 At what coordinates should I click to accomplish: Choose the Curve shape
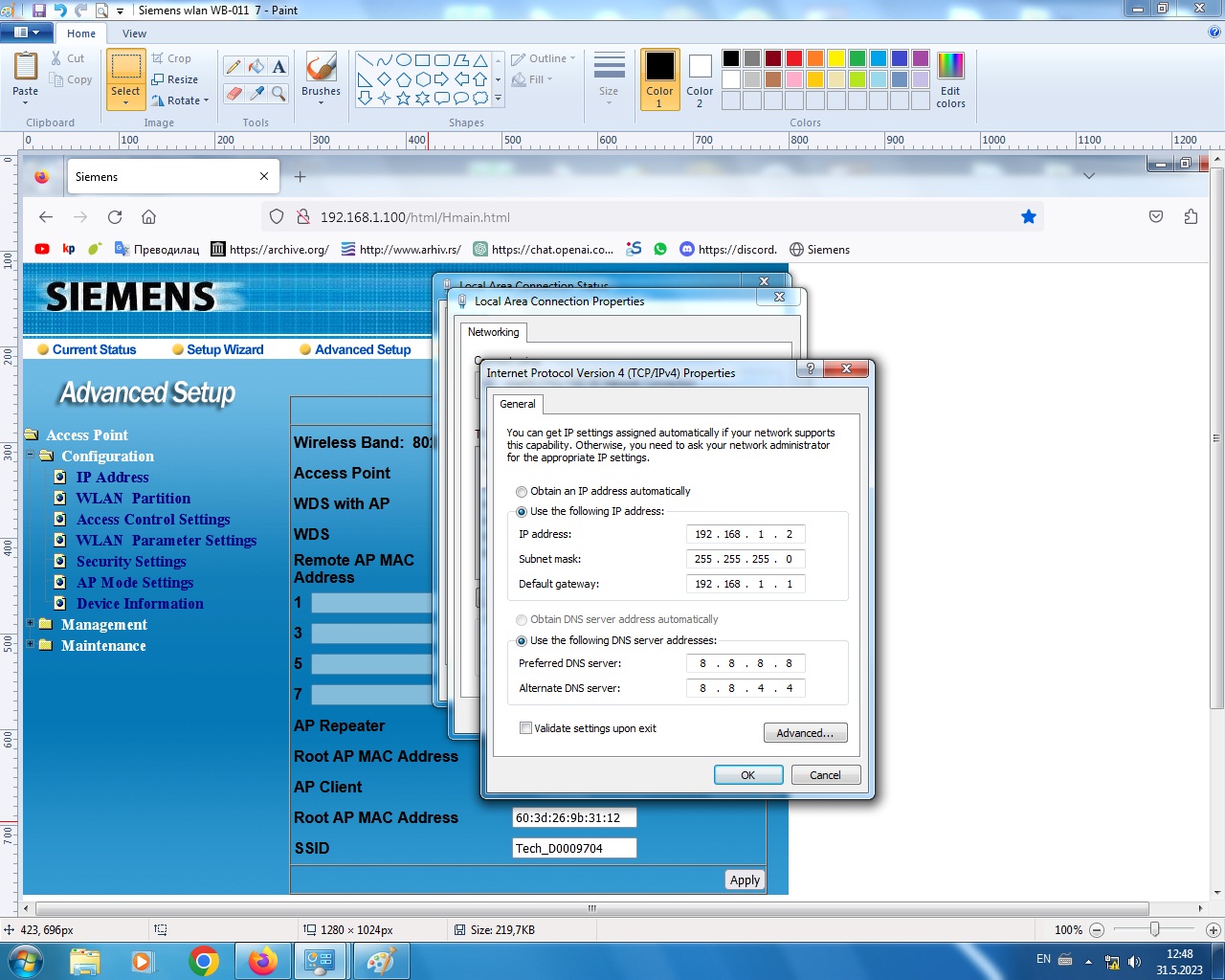[x=384, y=59]
